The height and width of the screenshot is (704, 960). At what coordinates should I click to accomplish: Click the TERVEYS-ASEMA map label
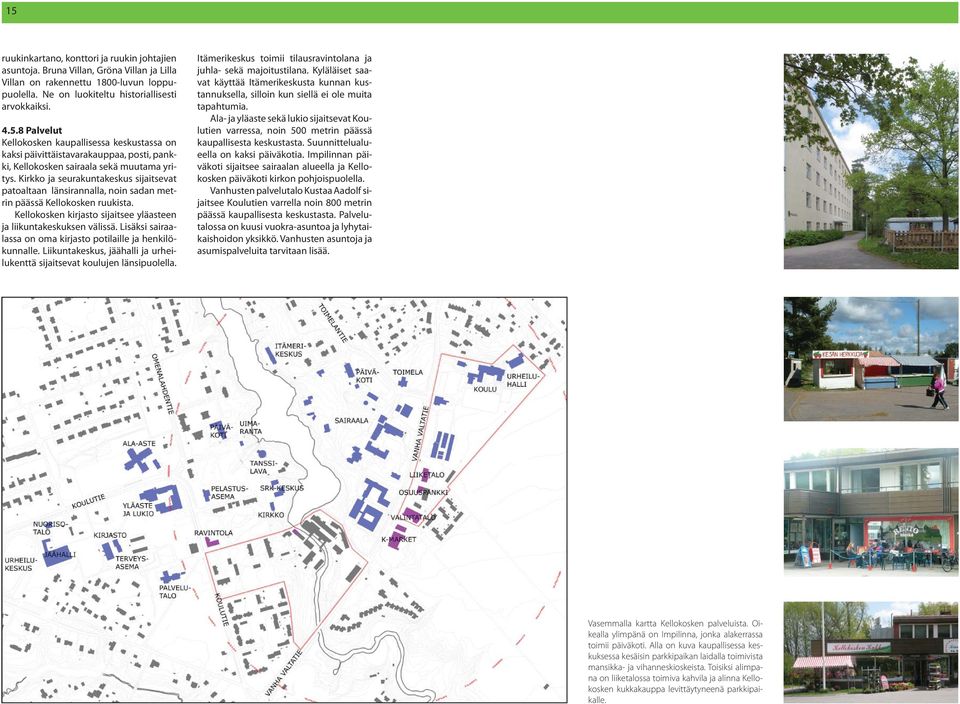point(132,563)
